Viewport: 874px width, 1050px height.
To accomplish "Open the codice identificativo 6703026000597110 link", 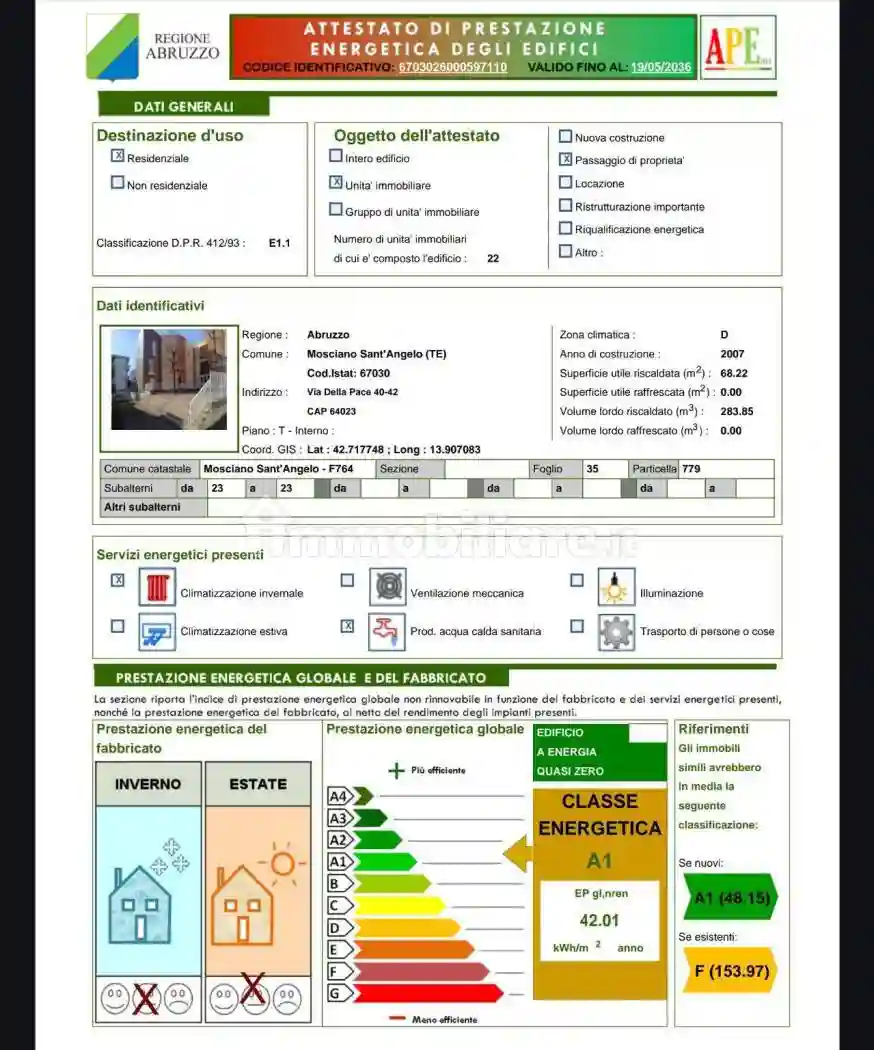I will pos(453,67).
